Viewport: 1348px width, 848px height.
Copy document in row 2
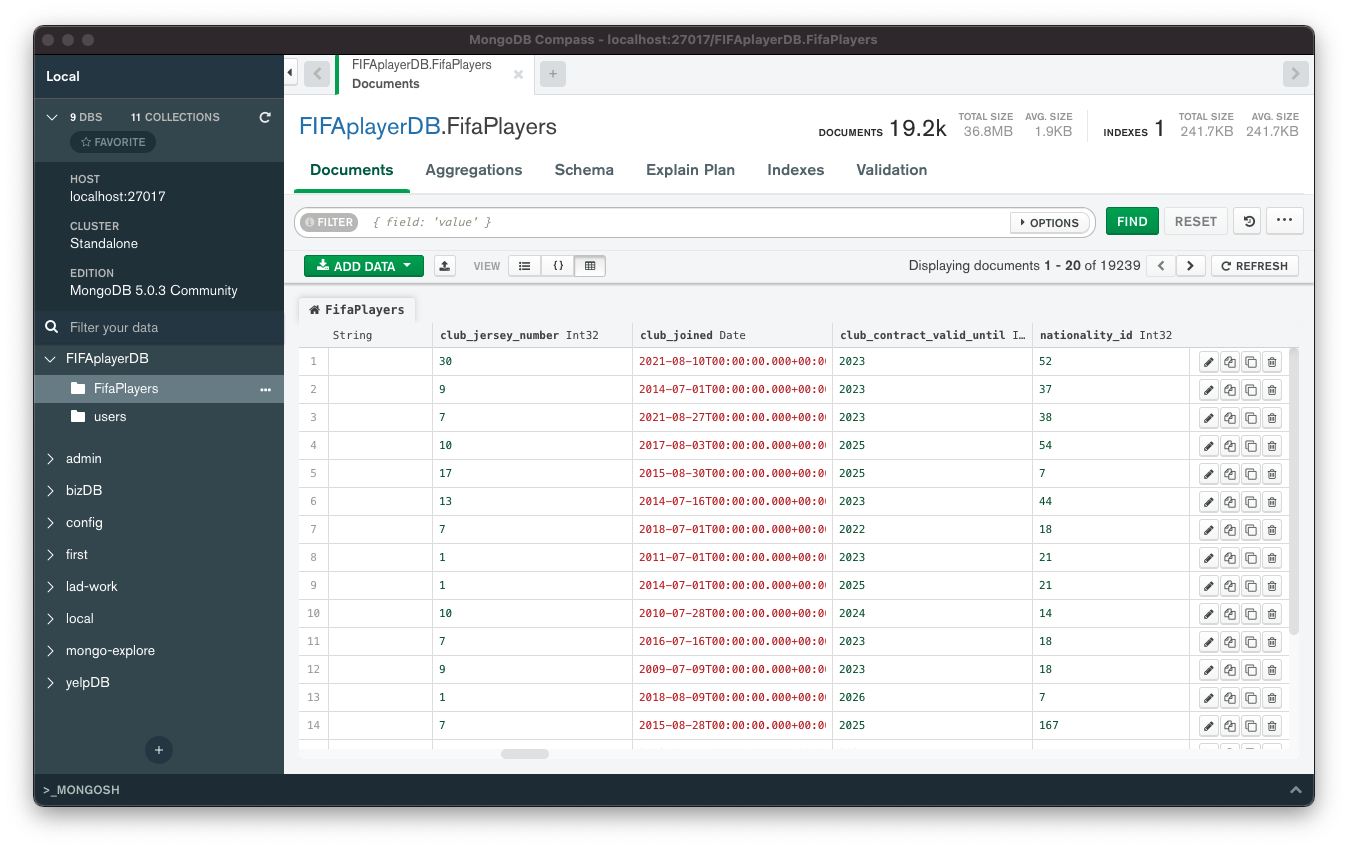pyautogui.click(x=1230, y=390)
